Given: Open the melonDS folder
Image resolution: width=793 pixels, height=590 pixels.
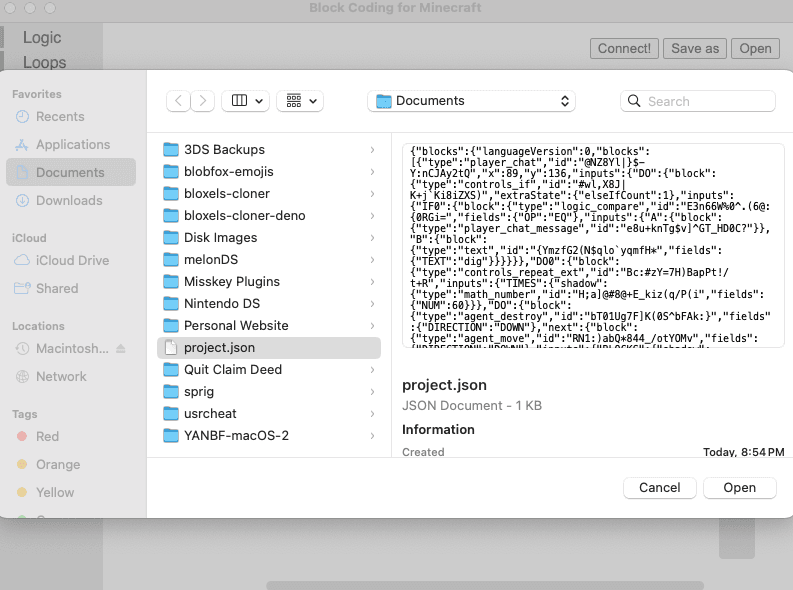Looking at the screenshot, I should tap(210, 260).
